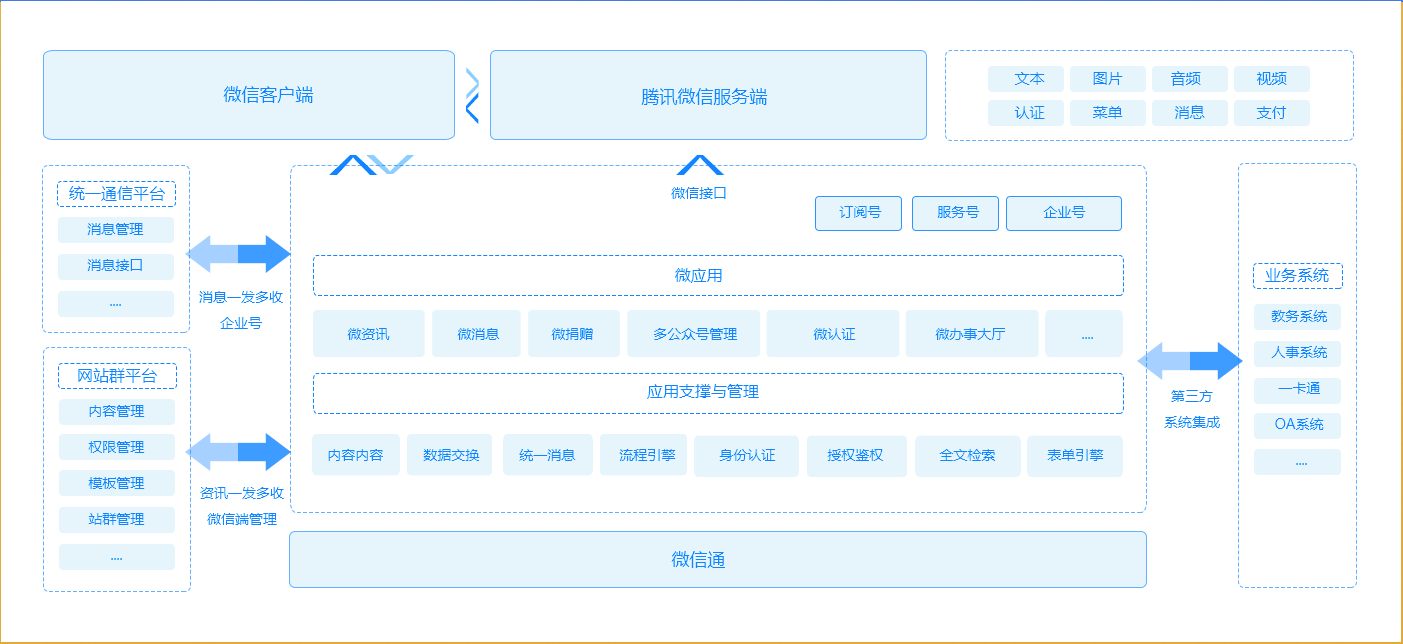Click the 网站群平台 heading

coord(117,376)
